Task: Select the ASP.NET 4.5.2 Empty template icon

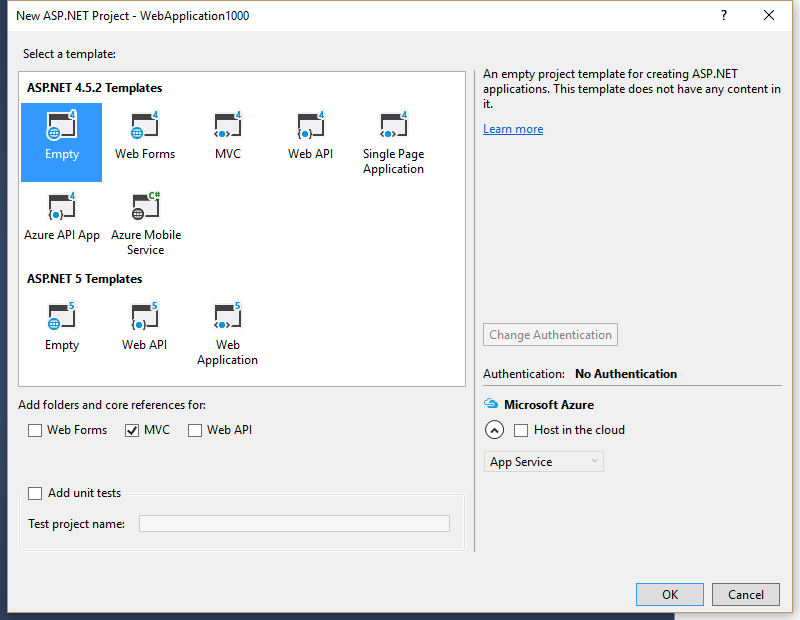Action: coord(62,126)
